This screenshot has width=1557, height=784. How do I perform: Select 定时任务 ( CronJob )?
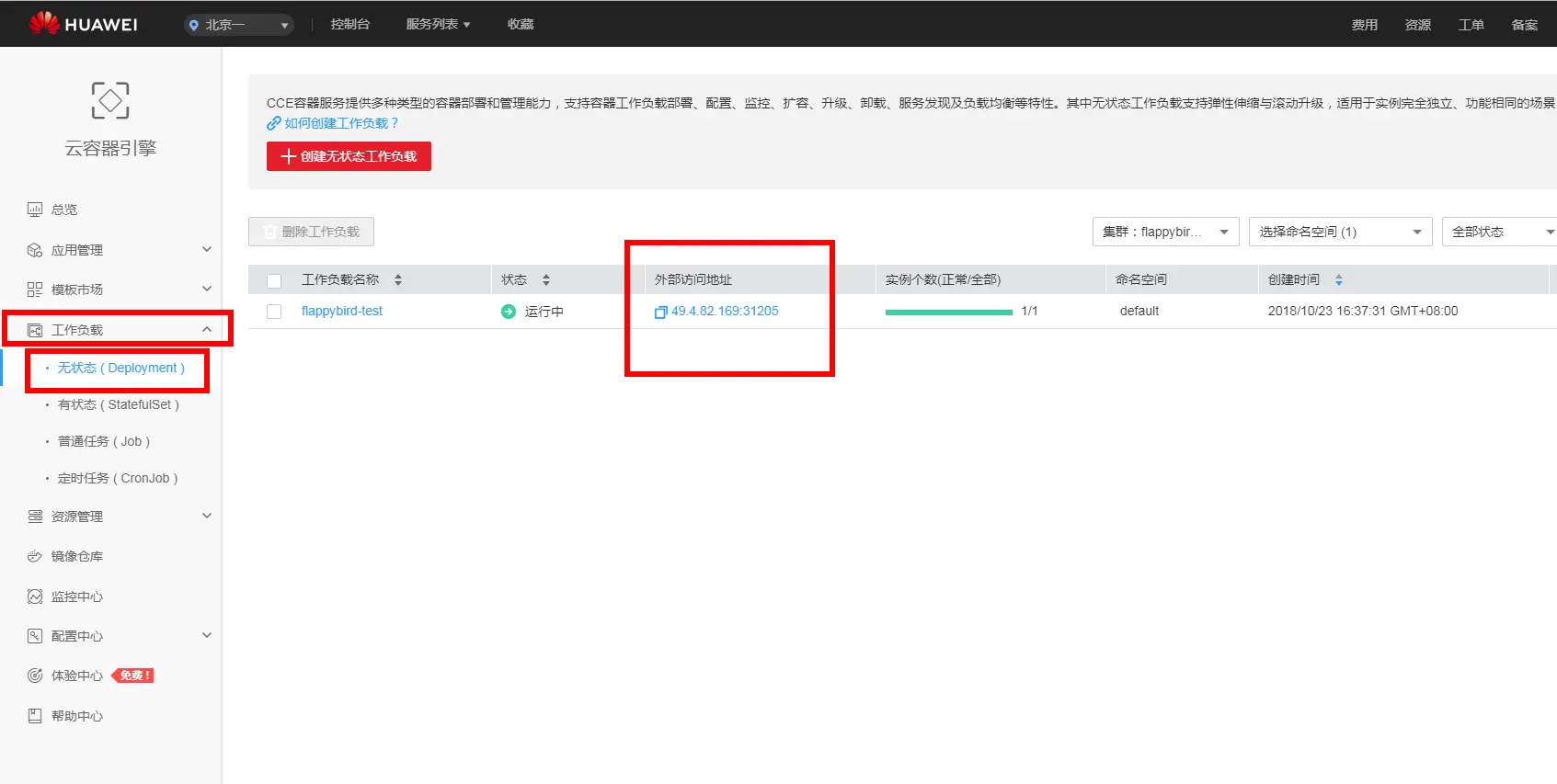[x=118, y=478]
